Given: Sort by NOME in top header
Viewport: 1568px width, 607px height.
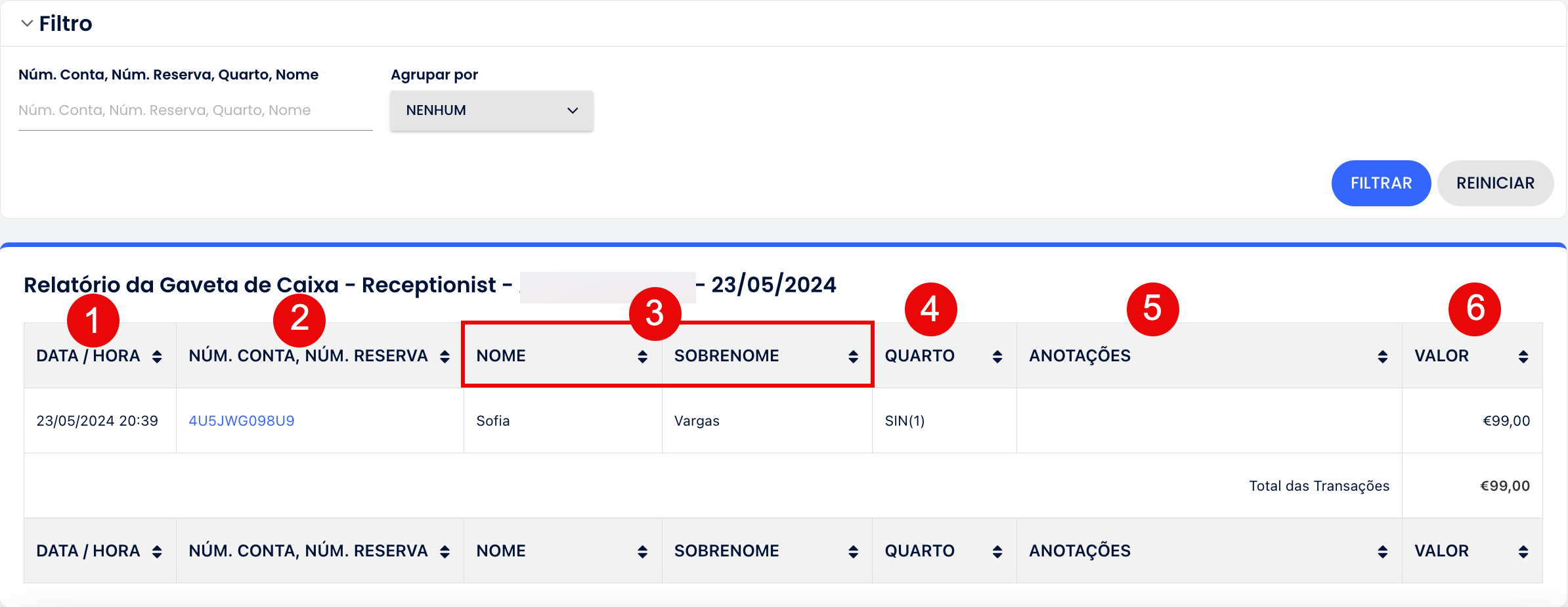Looking at the screenshot, I should coord(563,355).
